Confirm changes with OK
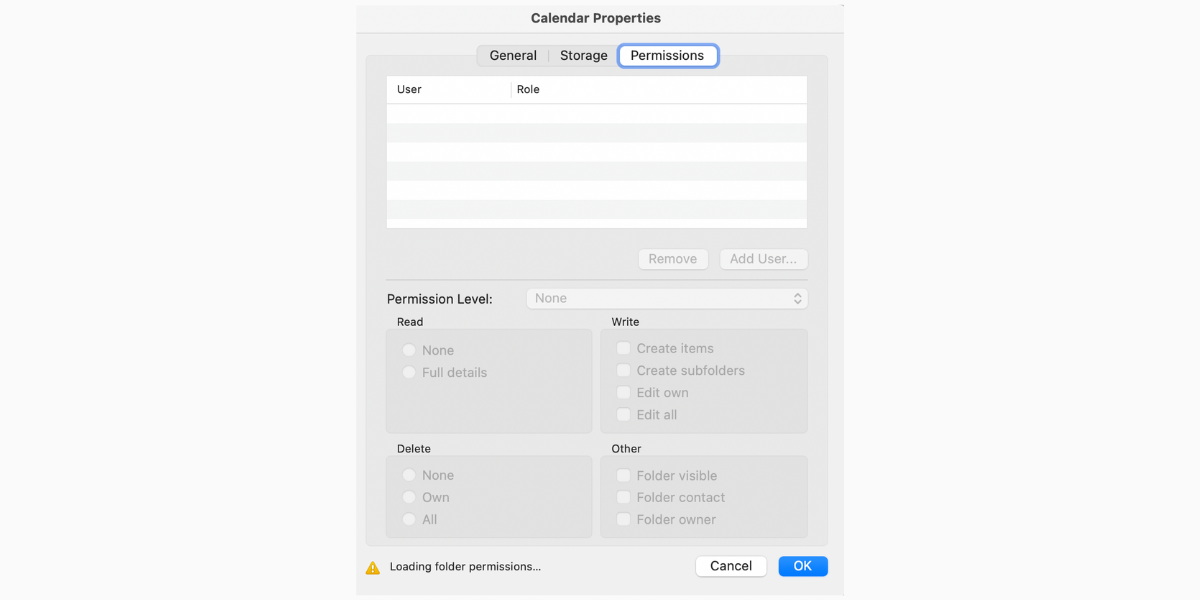The height and width of the screenshot is (600, 1200). tap(802, 565)
